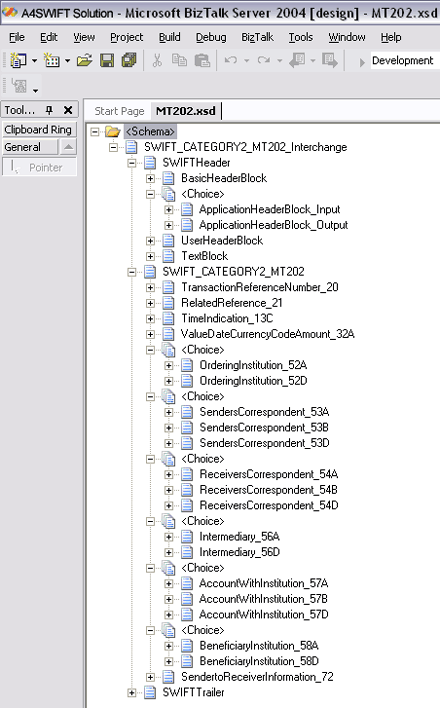The width and height of the screenshot is (440, 708).
Task: Open the Development configuration combo box
Action: pyautogui.click(x=405, y=60)
